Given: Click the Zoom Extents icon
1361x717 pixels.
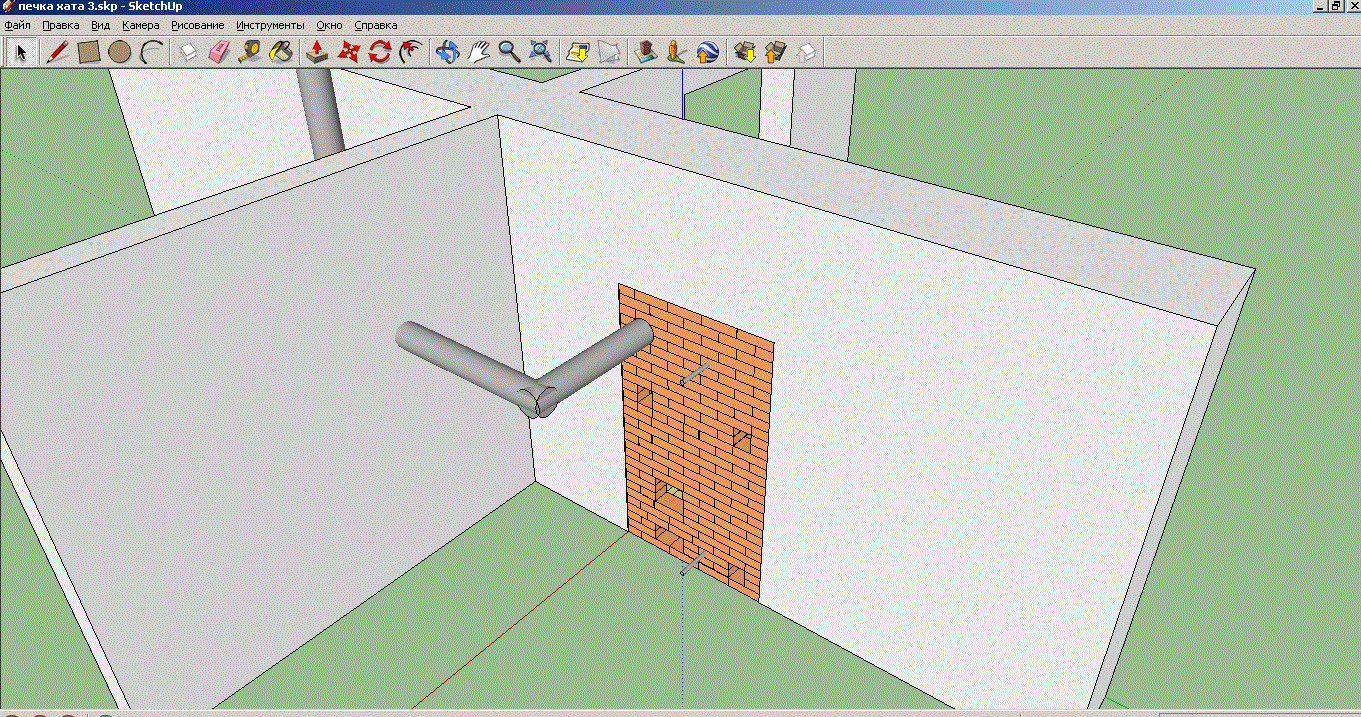Looking at the screenshot, I should pyautogui.click(x=540, y=52).
